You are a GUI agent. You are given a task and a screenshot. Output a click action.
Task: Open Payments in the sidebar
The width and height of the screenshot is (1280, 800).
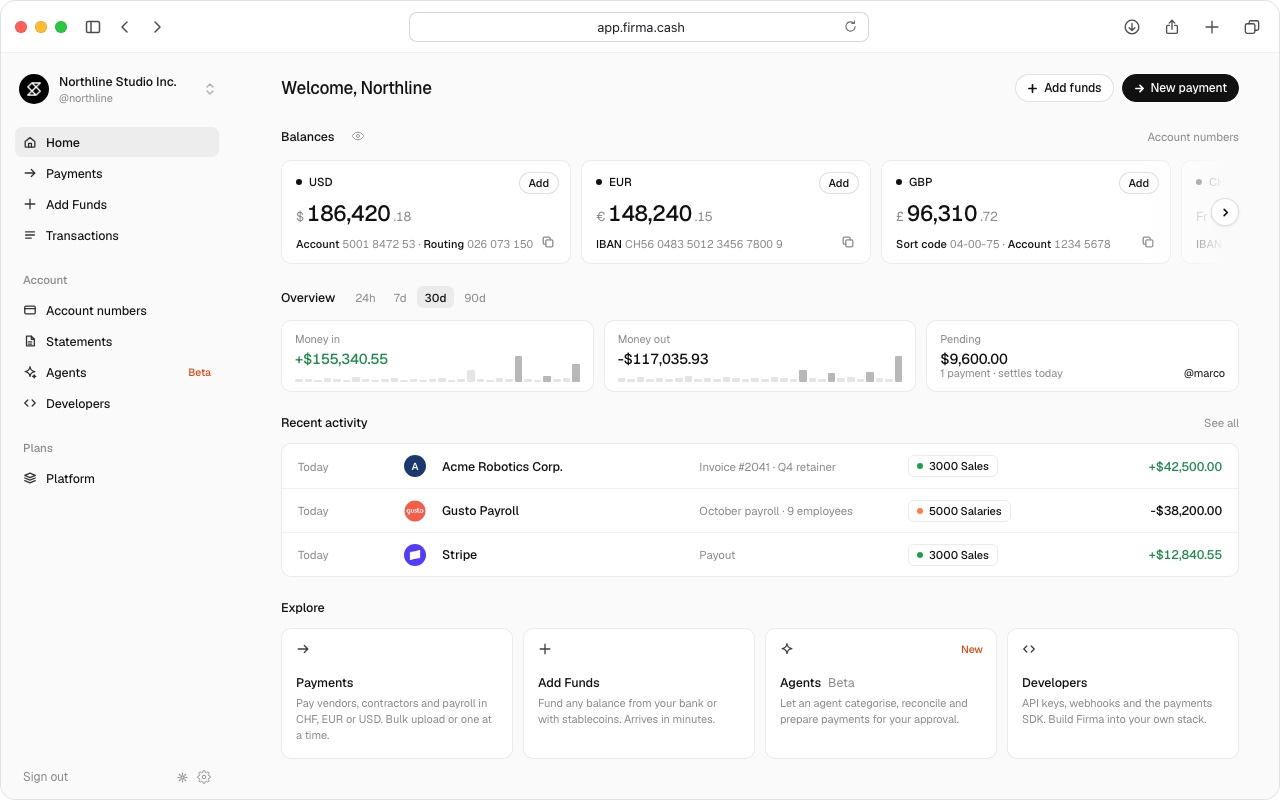pos(117,173)
